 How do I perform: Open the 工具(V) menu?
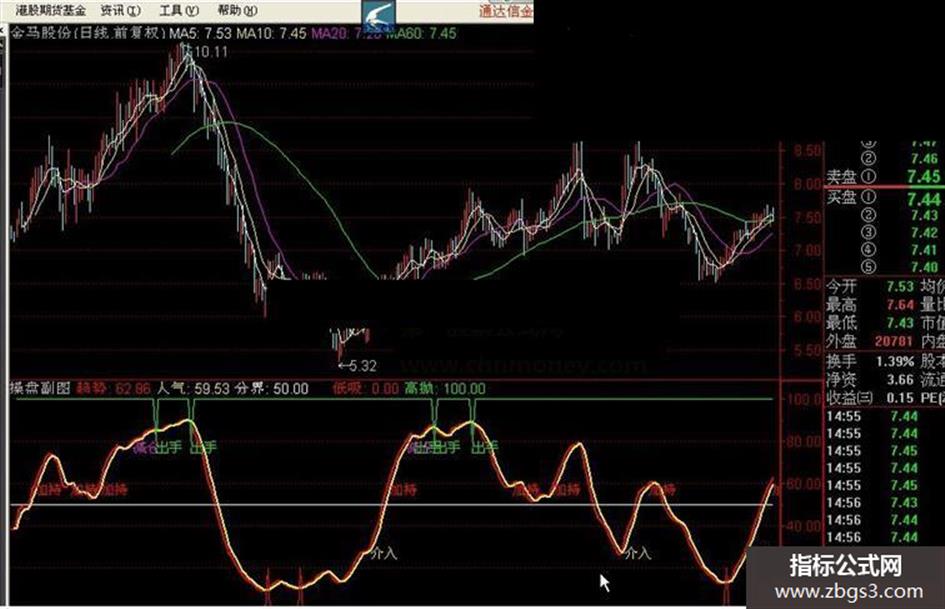179,10
